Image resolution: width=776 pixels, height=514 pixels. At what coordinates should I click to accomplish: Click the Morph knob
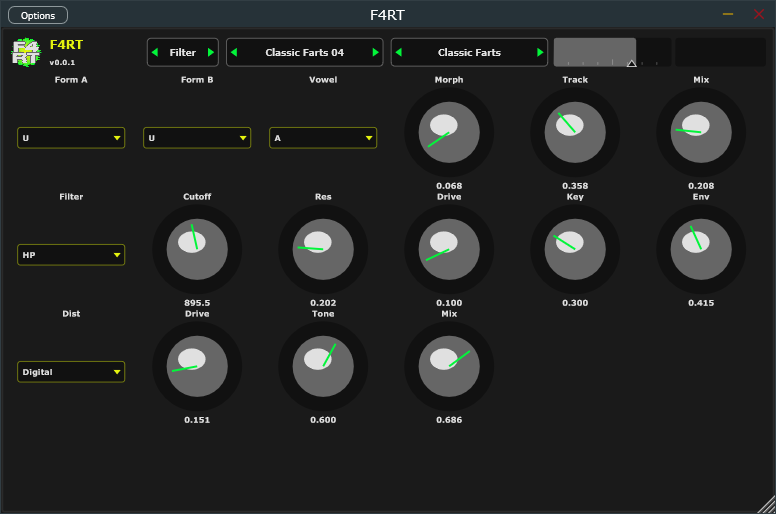tap(449, 133)
